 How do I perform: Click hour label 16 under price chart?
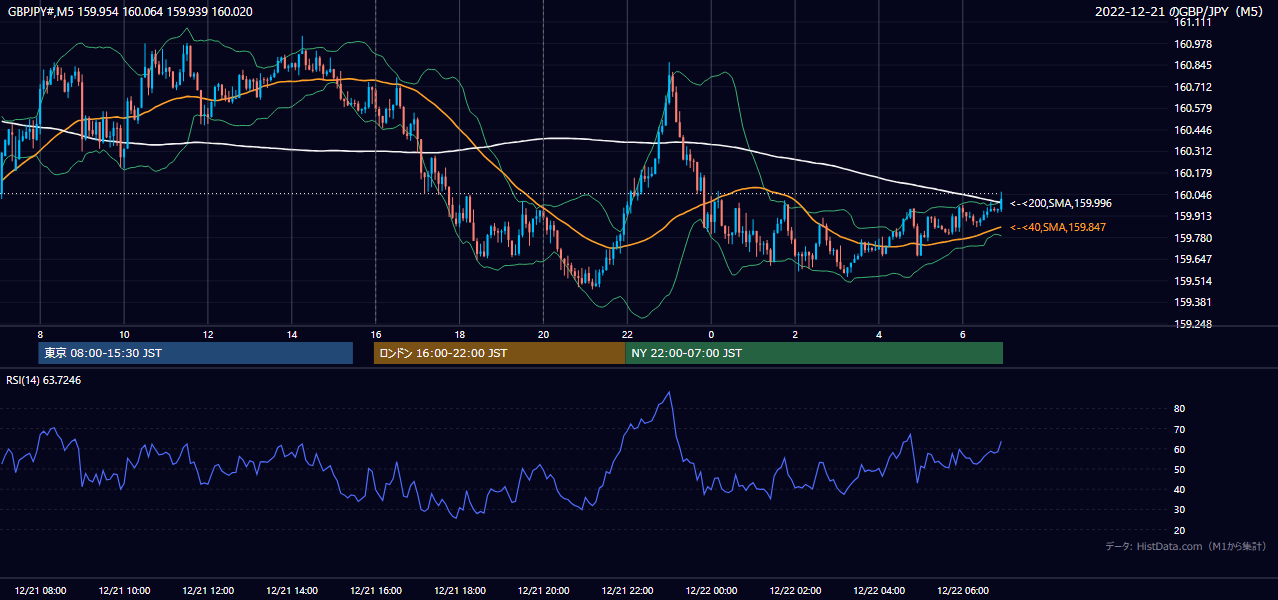point(376,334)
